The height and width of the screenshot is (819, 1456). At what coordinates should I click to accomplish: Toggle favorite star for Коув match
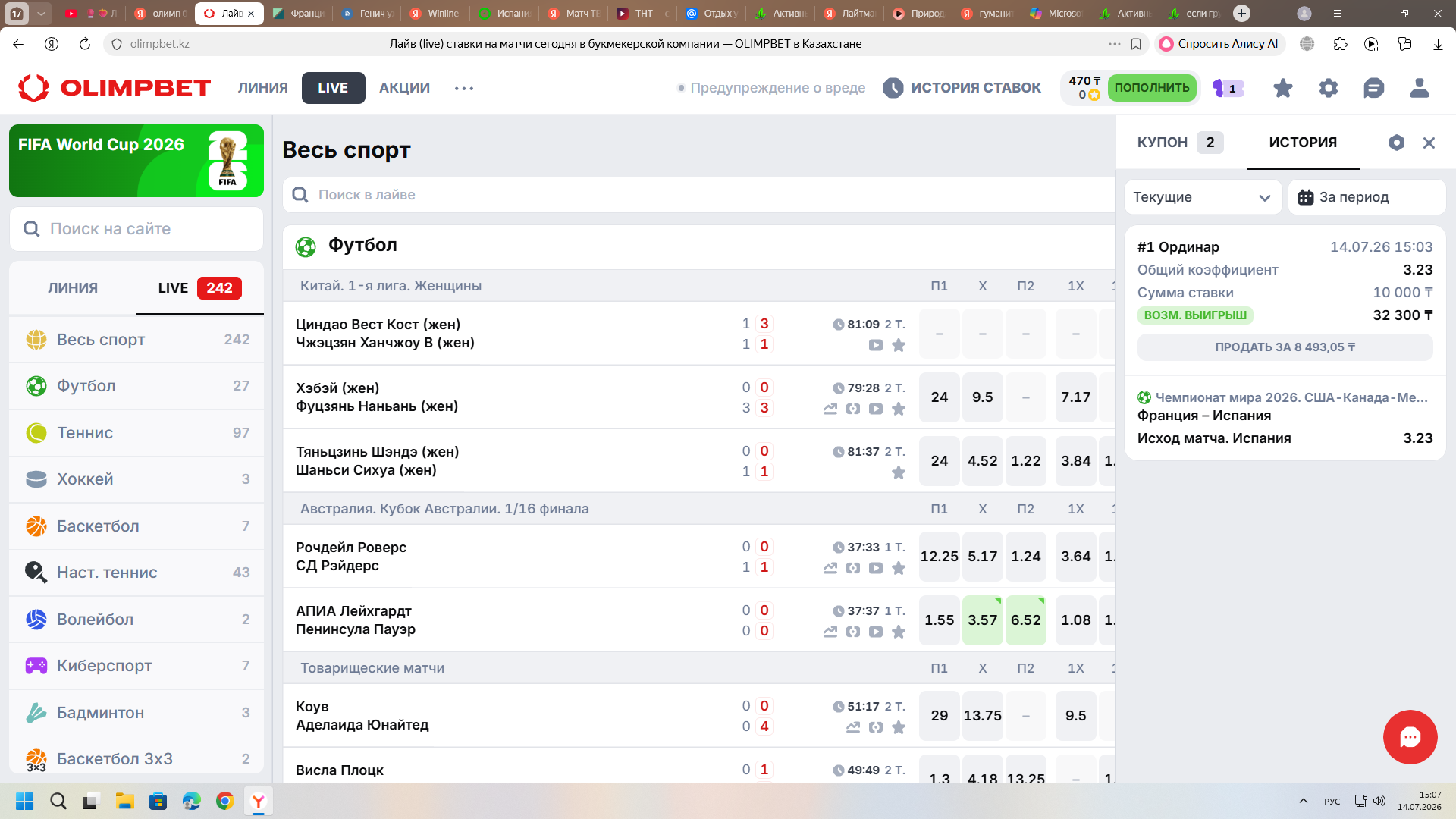(899, 727)
